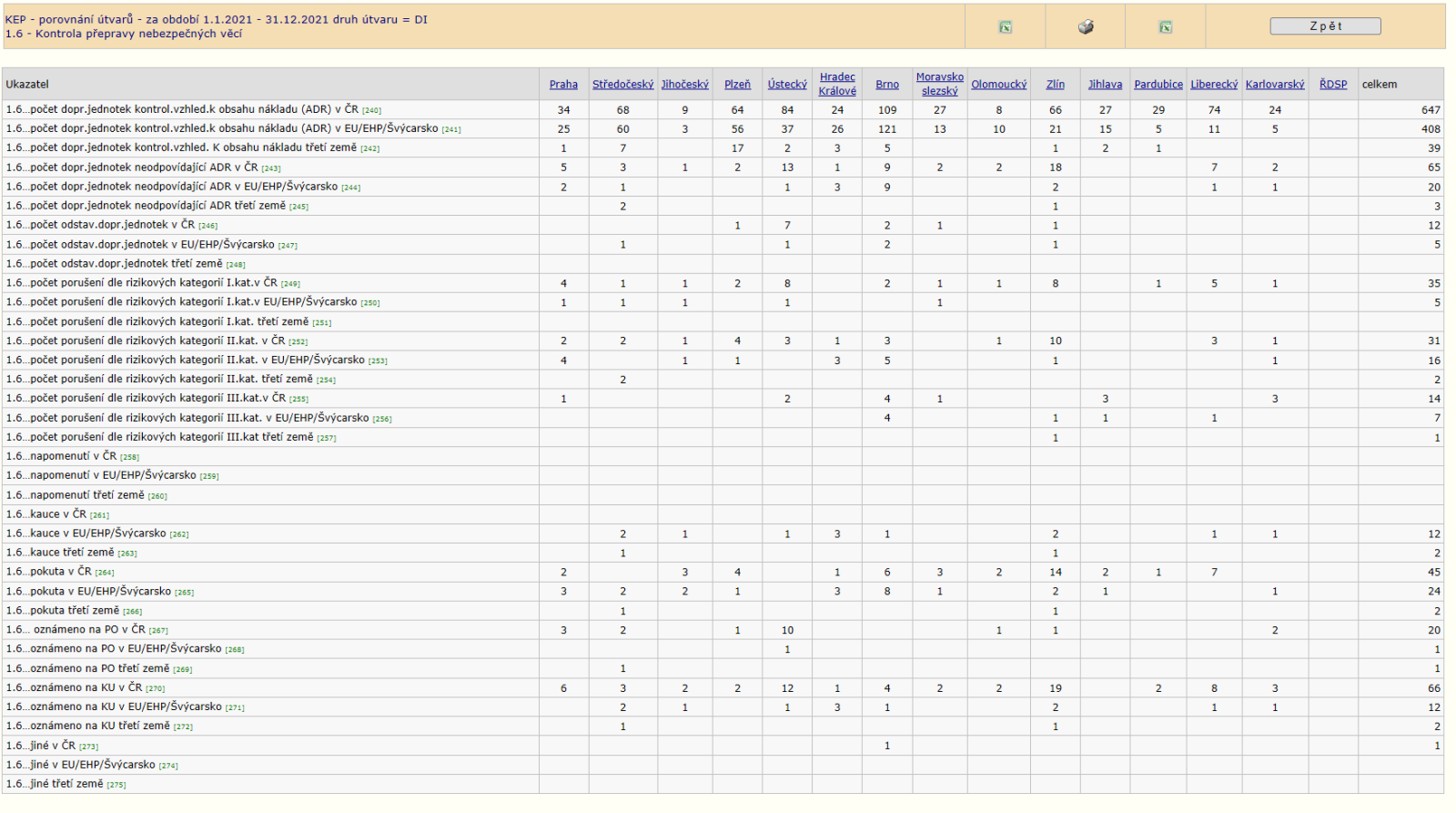
Task: Click row 'napomenutí v ČR'
Action: click(72, 456)
